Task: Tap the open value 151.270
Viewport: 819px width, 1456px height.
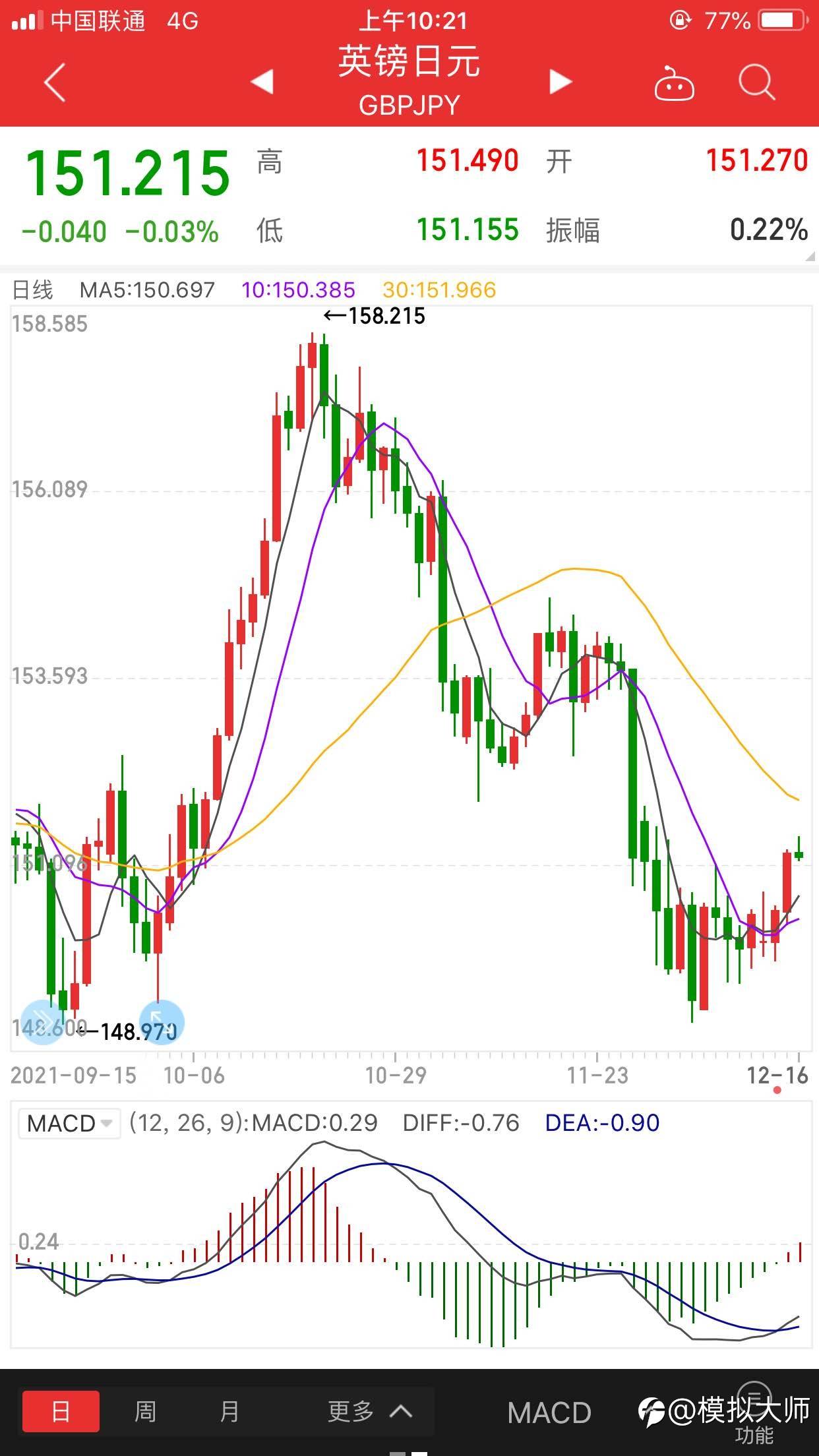Action: [757, 160]
